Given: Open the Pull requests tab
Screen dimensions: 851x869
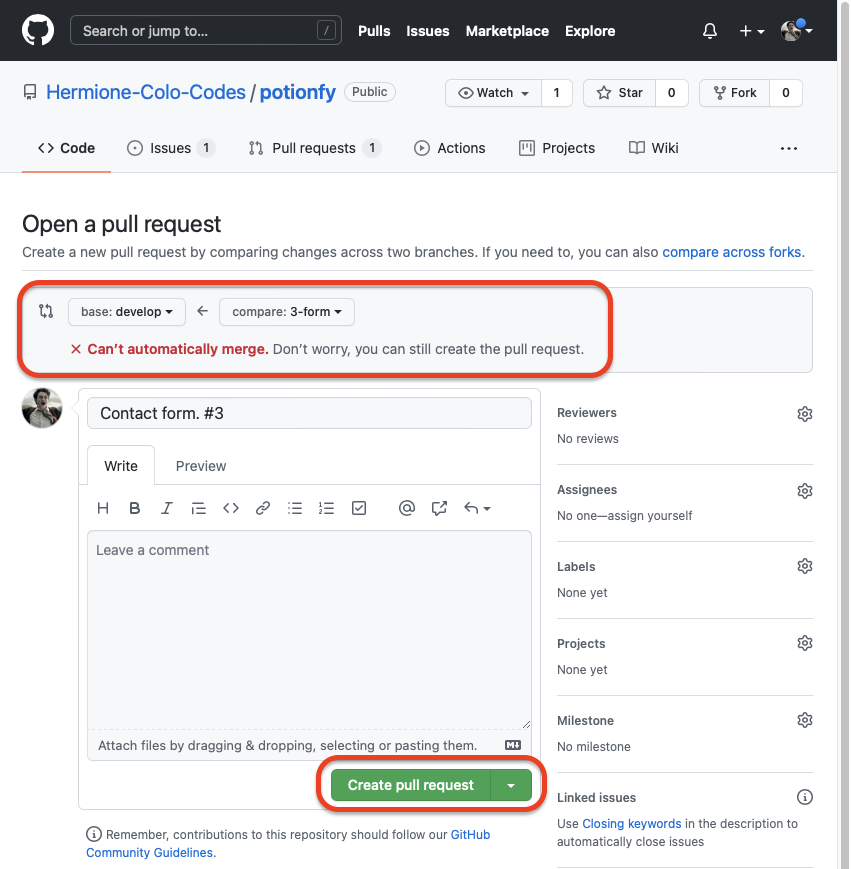Looking at the screenshot, I should 313,148.
